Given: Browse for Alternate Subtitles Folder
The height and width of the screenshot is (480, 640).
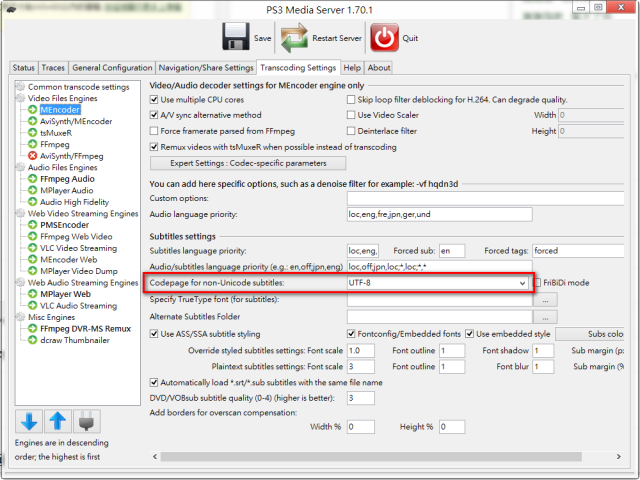Looking at the screenshot, I should point(545,317).
